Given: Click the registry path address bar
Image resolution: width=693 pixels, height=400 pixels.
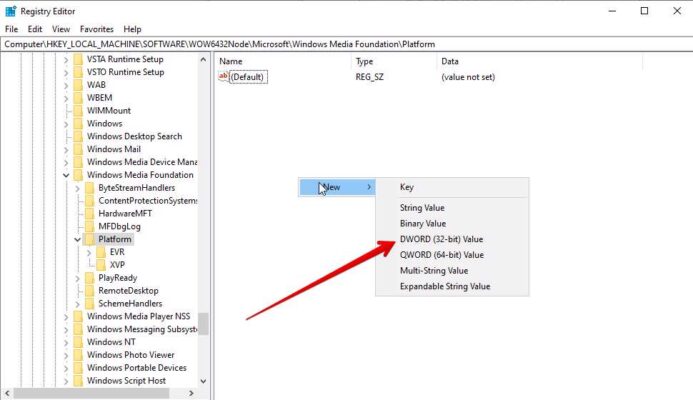Looking at the screenshot, I should tap(346, 44).
